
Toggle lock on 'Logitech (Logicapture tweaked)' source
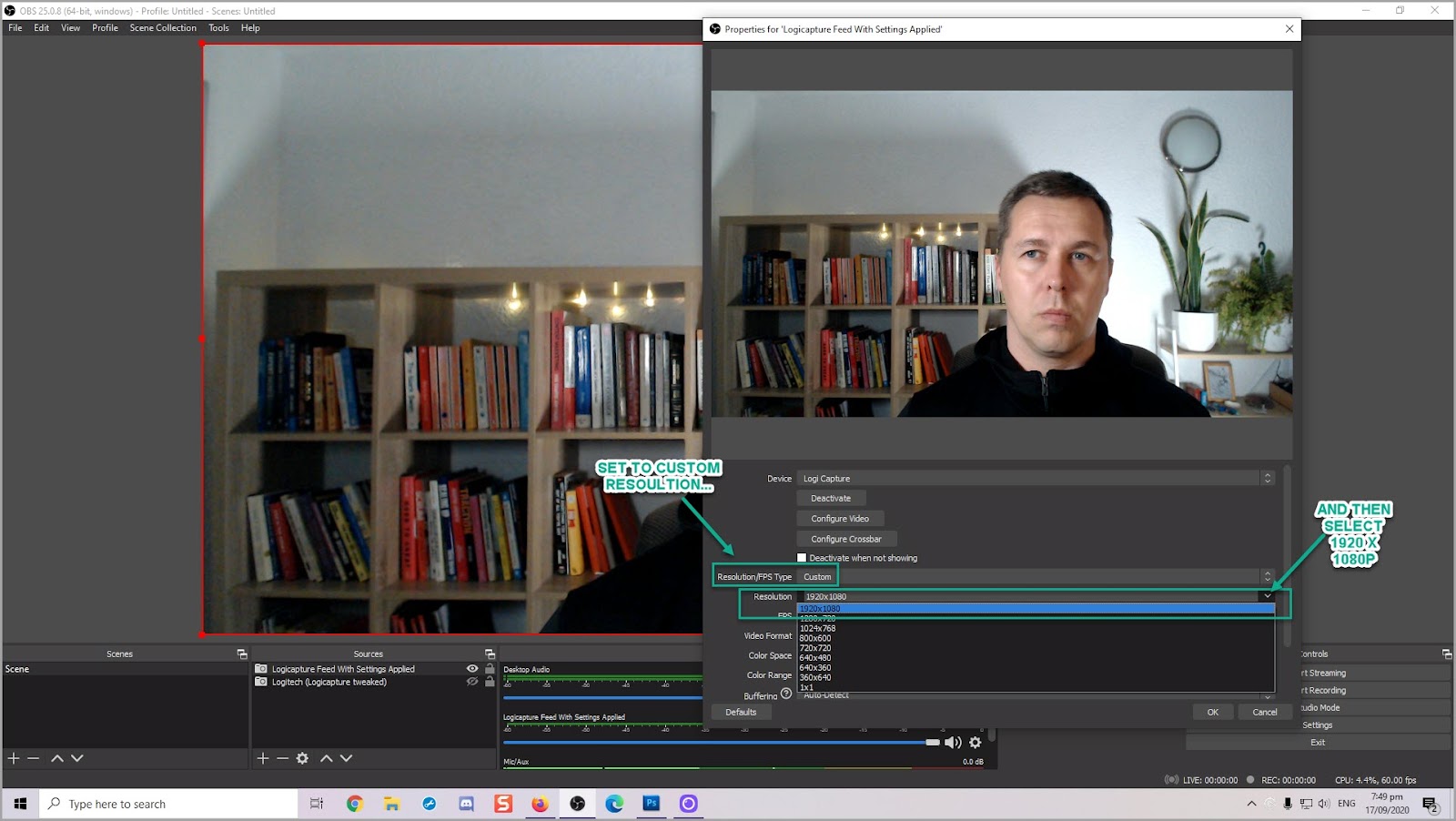(x=490, y=682)
